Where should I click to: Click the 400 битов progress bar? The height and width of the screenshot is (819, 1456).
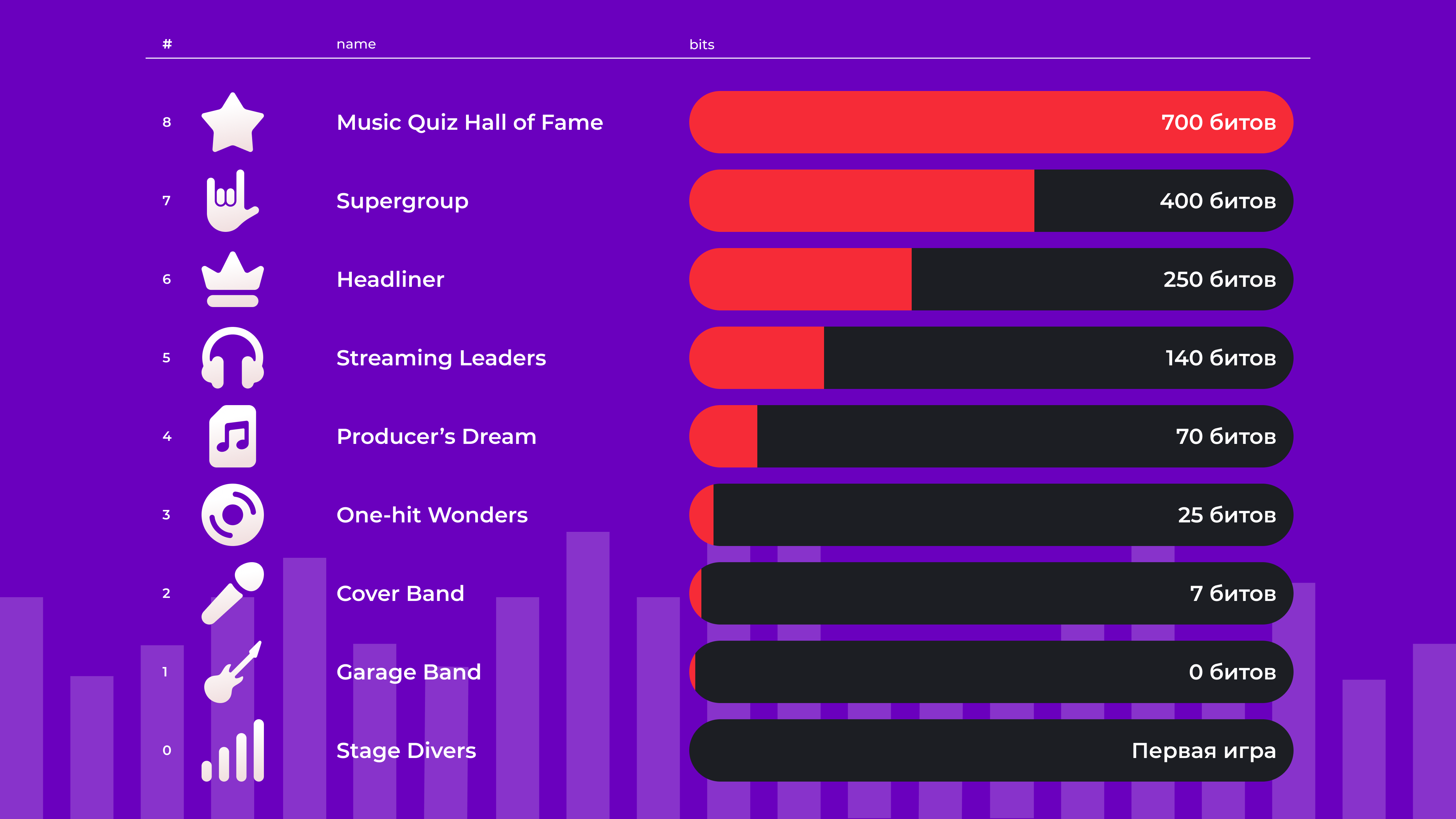(990, 201)
